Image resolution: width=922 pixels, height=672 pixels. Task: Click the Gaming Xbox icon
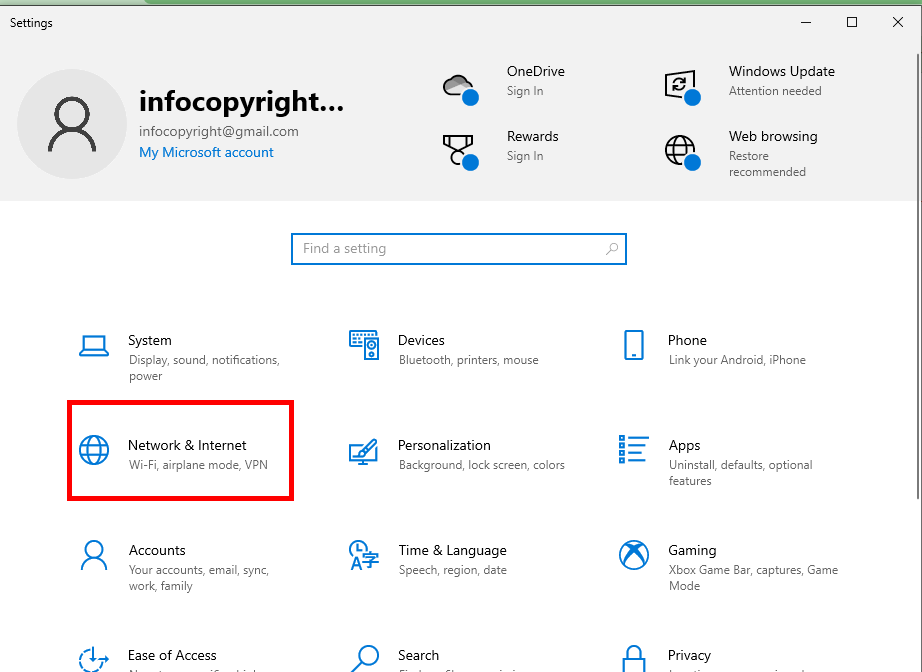point(634,555)
